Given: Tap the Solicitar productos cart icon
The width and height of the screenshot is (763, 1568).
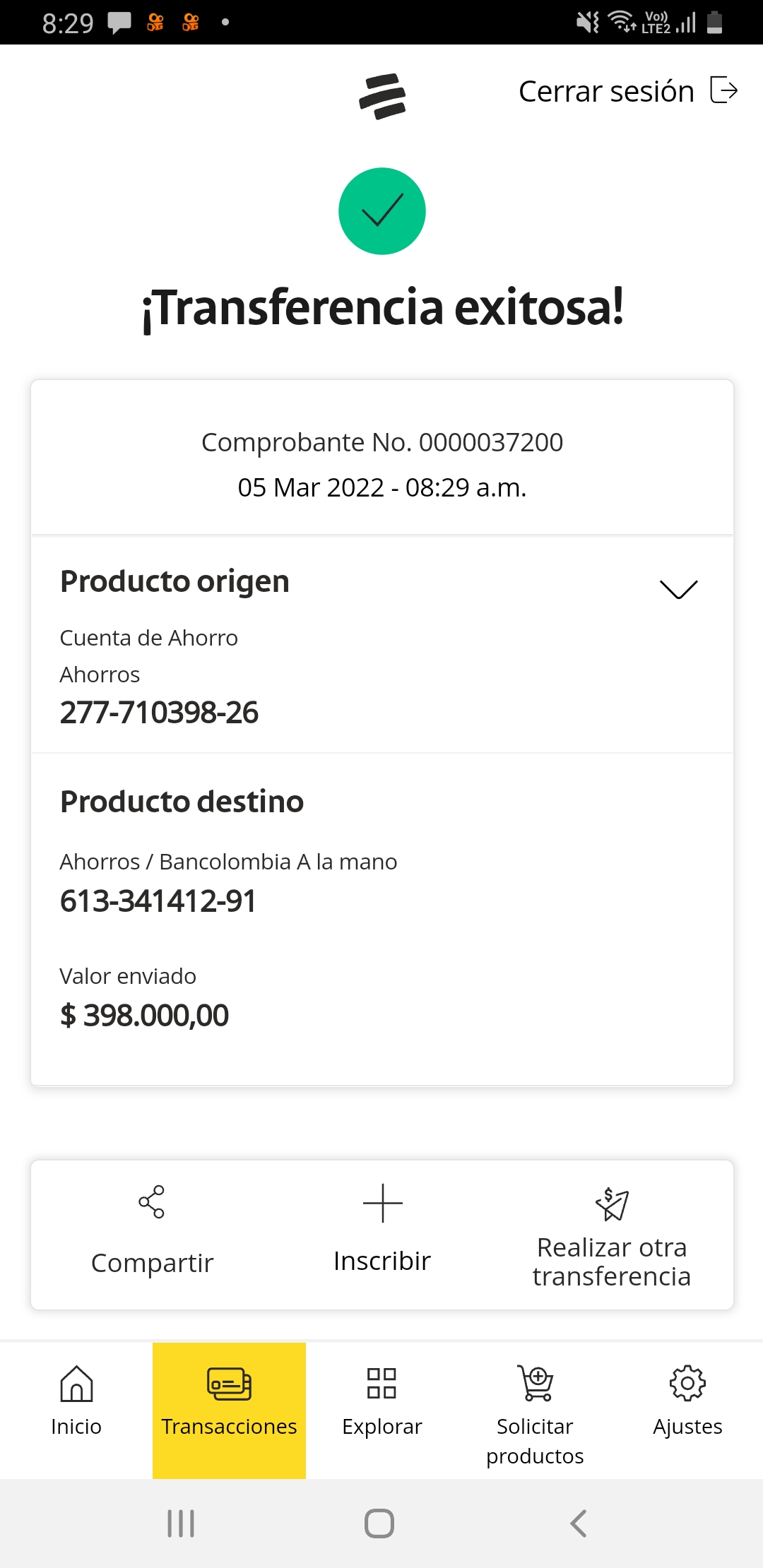Looking at the screenshot, I should (x=535, y=1383).
